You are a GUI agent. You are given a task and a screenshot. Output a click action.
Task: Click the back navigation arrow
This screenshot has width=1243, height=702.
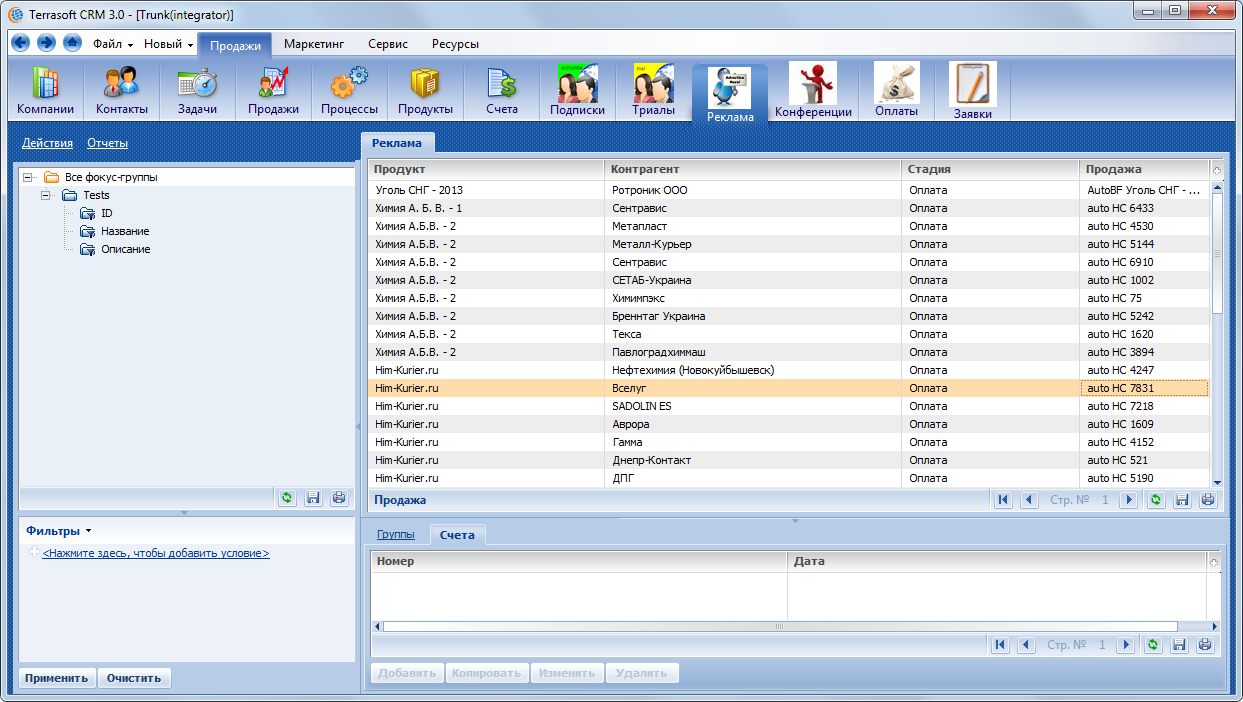(21, 43)
